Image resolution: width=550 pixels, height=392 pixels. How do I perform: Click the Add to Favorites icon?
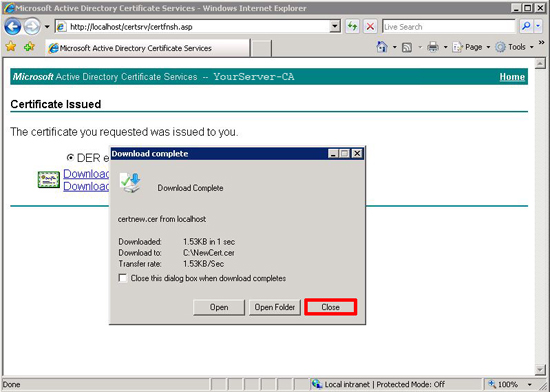[29, 46]
